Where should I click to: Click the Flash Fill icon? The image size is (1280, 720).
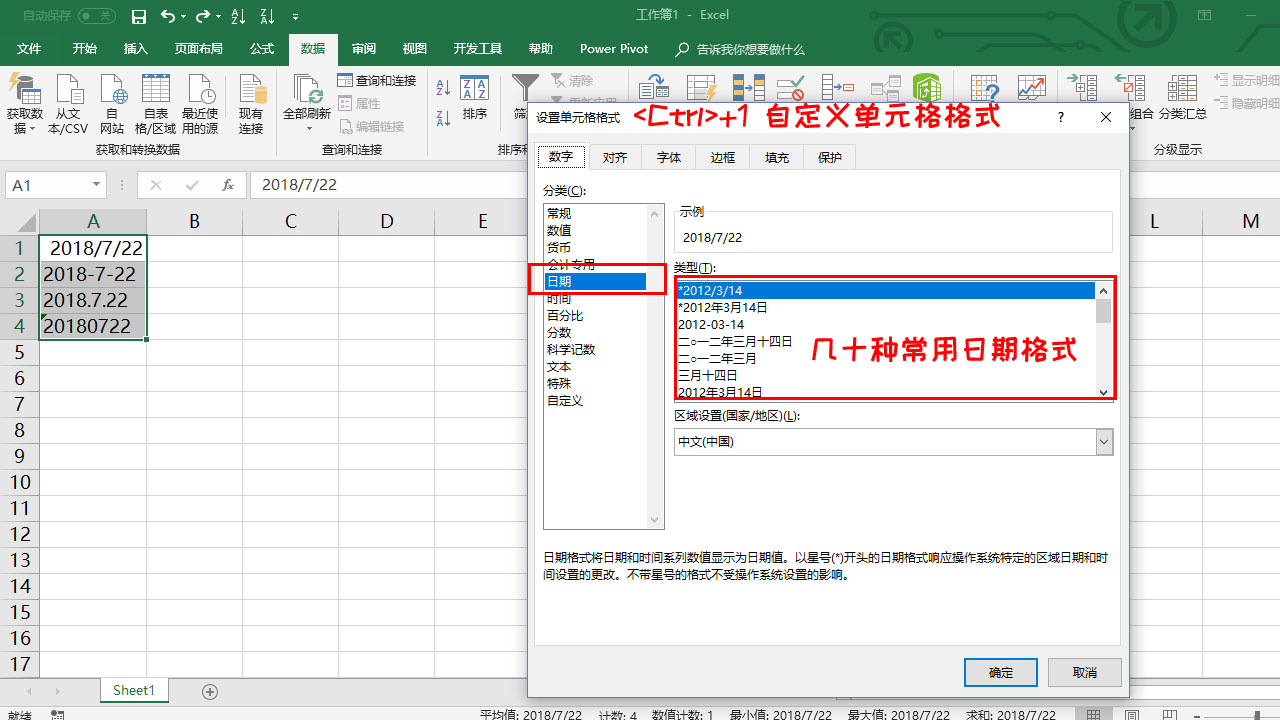(x=702, y=89)
